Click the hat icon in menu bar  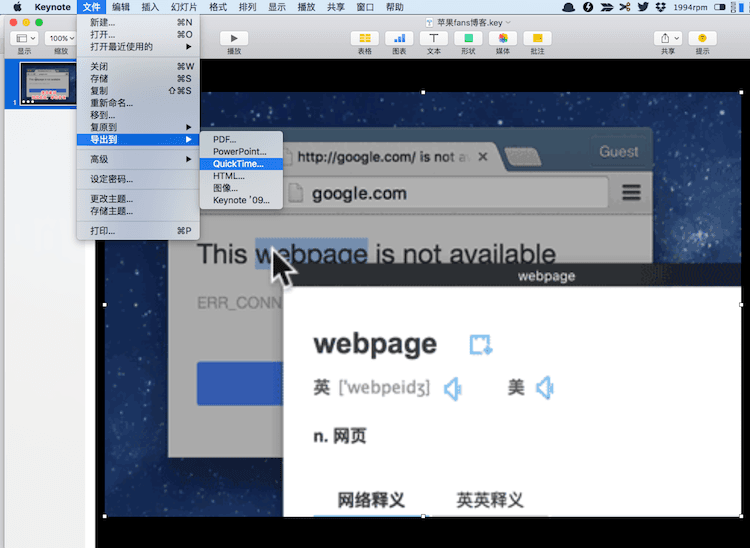click(568, 7)
